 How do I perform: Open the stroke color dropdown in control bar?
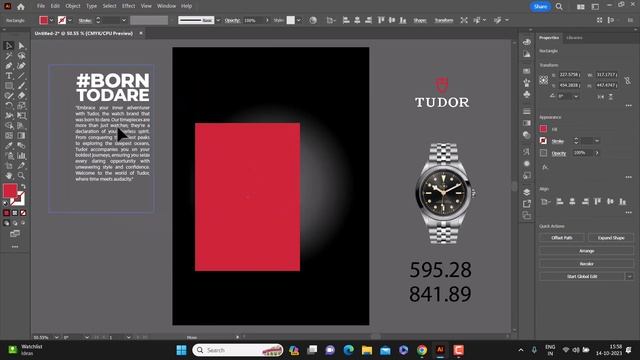point(70,20)
